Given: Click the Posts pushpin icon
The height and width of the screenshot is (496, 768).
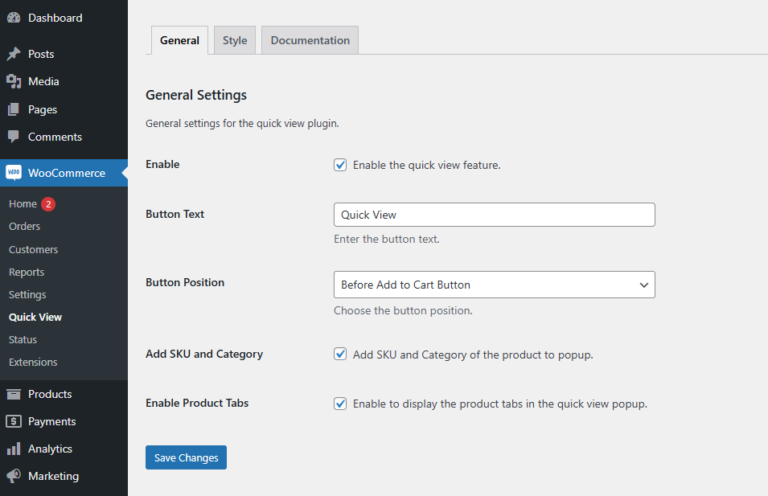Looking at the screenshot, I should click(x=14, y=53).
